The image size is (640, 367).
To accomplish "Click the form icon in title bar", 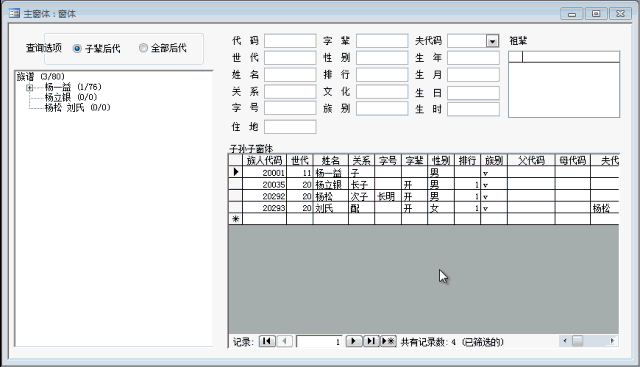I will [x=14, y=13].
